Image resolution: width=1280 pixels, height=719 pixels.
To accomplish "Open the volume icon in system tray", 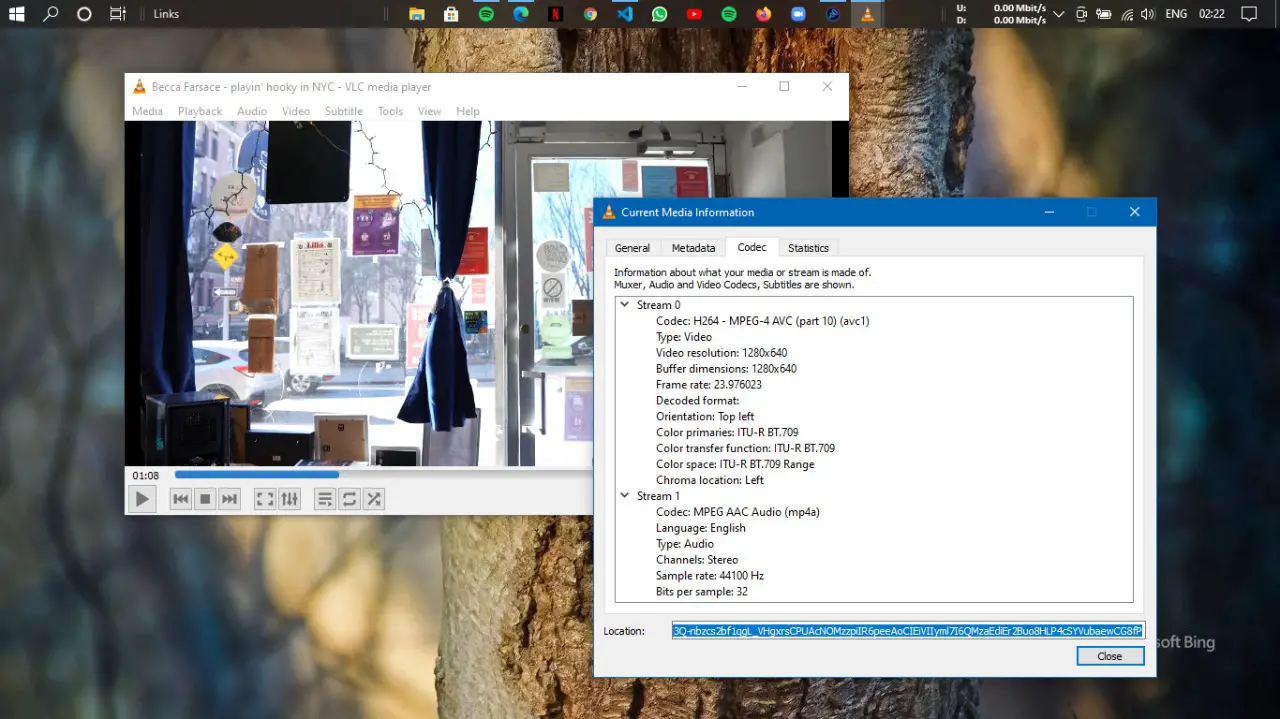I will pos(1147,14).
